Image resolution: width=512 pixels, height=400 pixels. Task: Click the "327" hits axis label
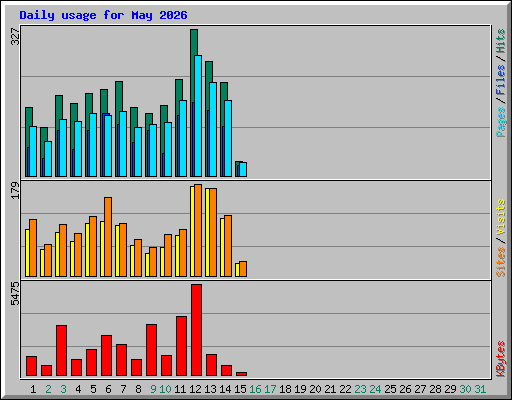pos(15,37)
